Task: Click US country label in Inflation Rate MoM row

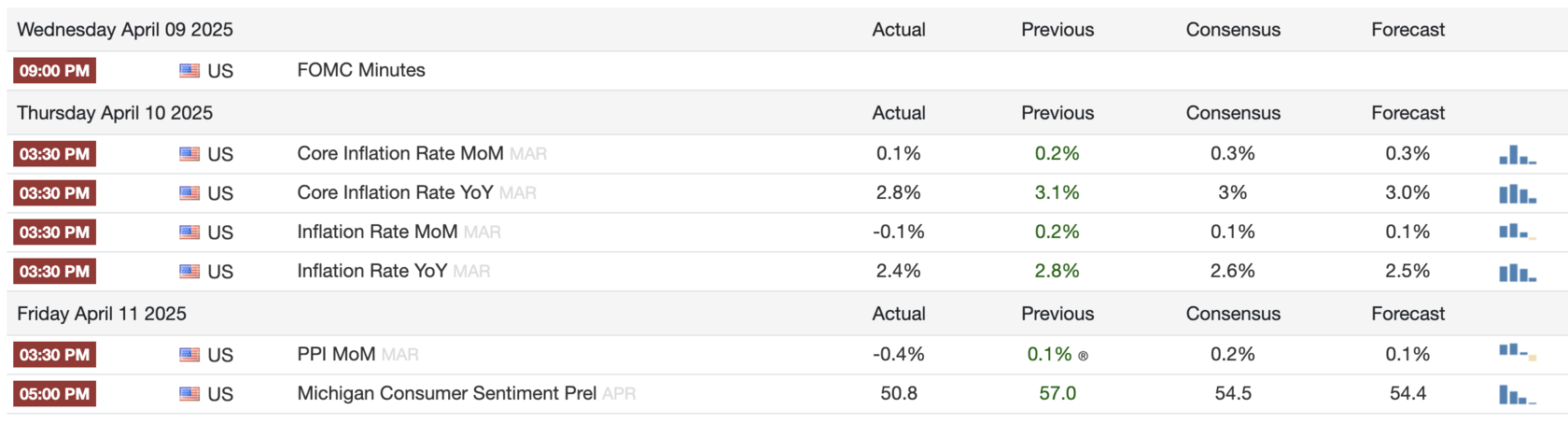Action: click(x=220, y=233)
